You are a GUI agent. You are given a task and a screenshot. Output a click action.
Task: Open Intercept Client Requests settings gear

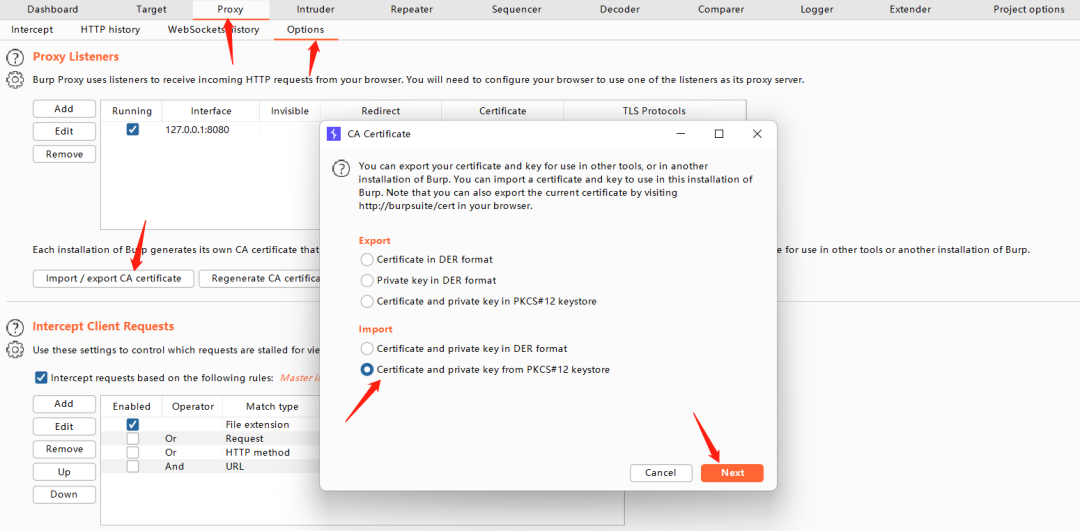point(14,350)
